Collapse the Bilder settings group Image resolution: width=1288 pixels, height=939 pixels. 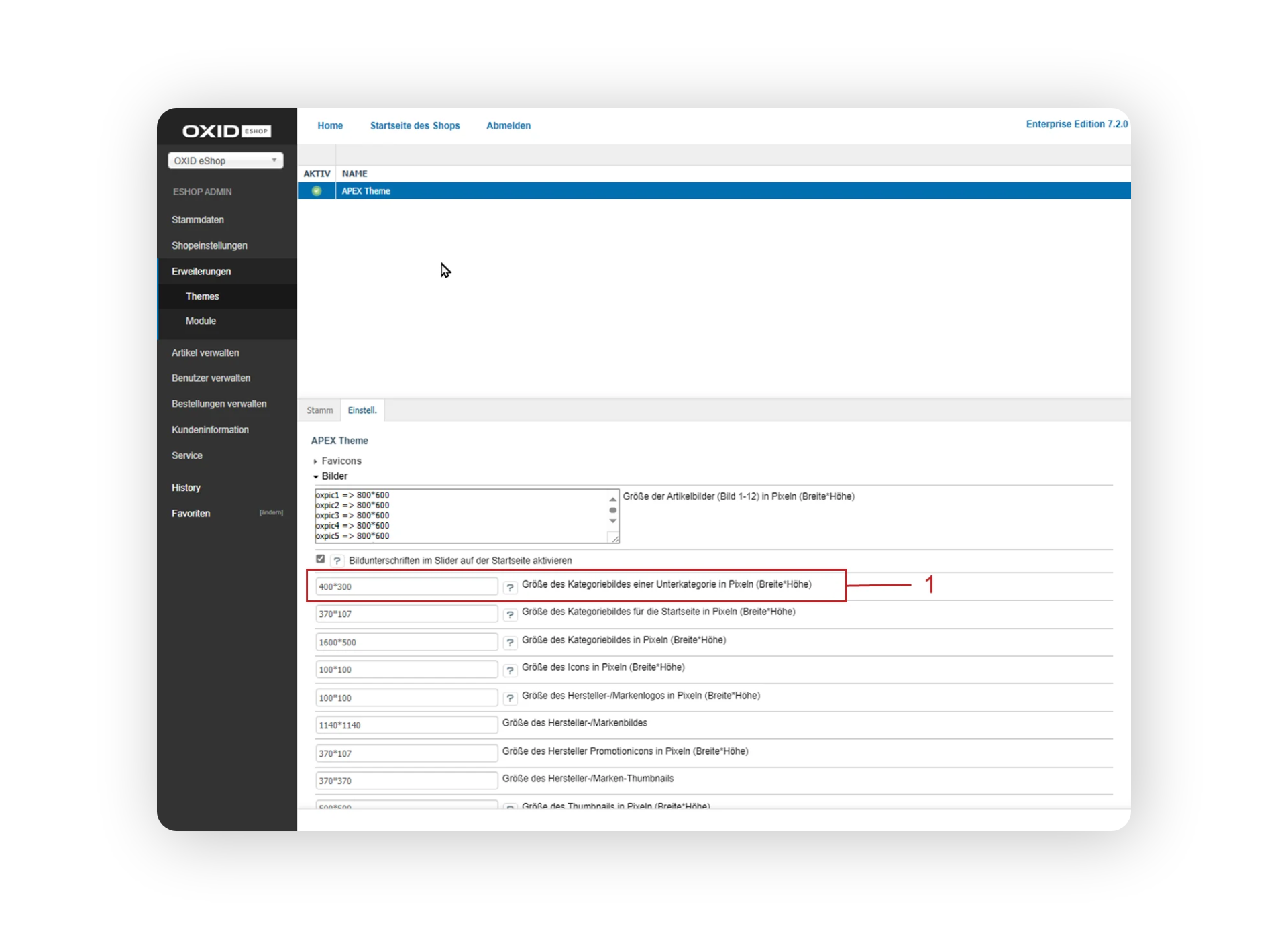click(333, 476)
